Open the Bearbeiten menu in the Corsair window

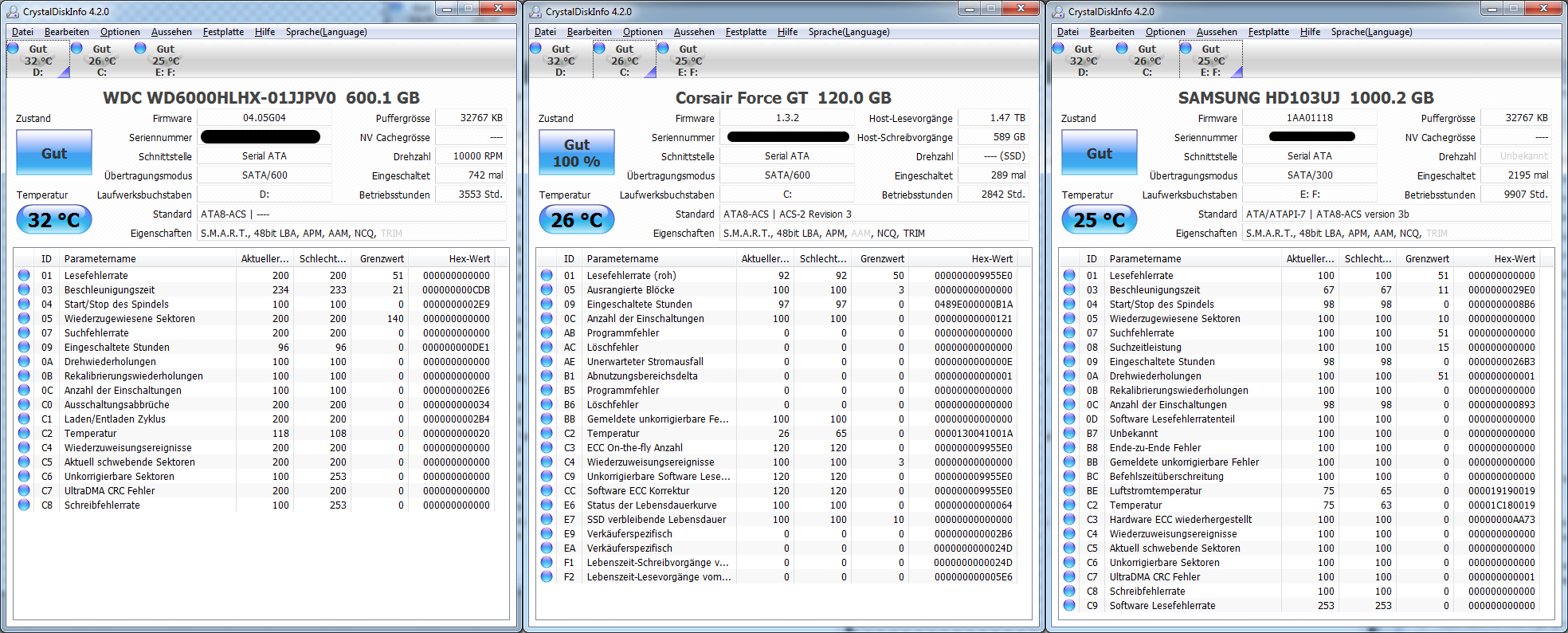tap(590, 32)
